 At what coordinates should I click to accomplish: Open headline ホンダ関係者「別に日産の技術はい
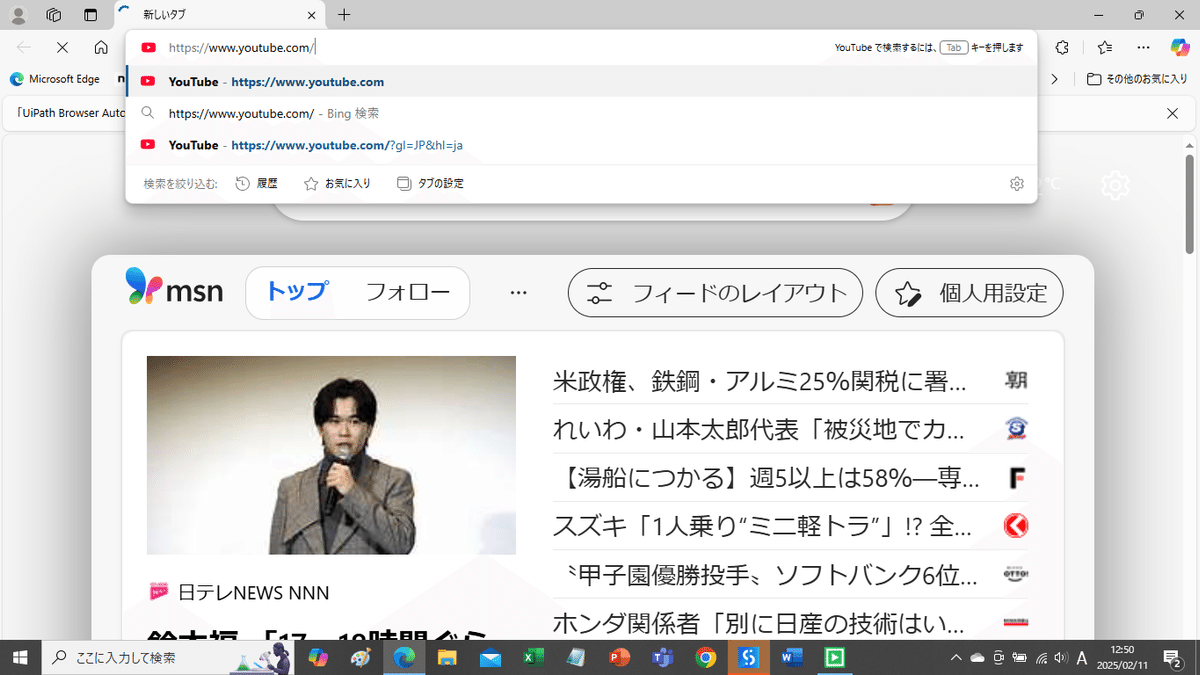click(759, 625)
